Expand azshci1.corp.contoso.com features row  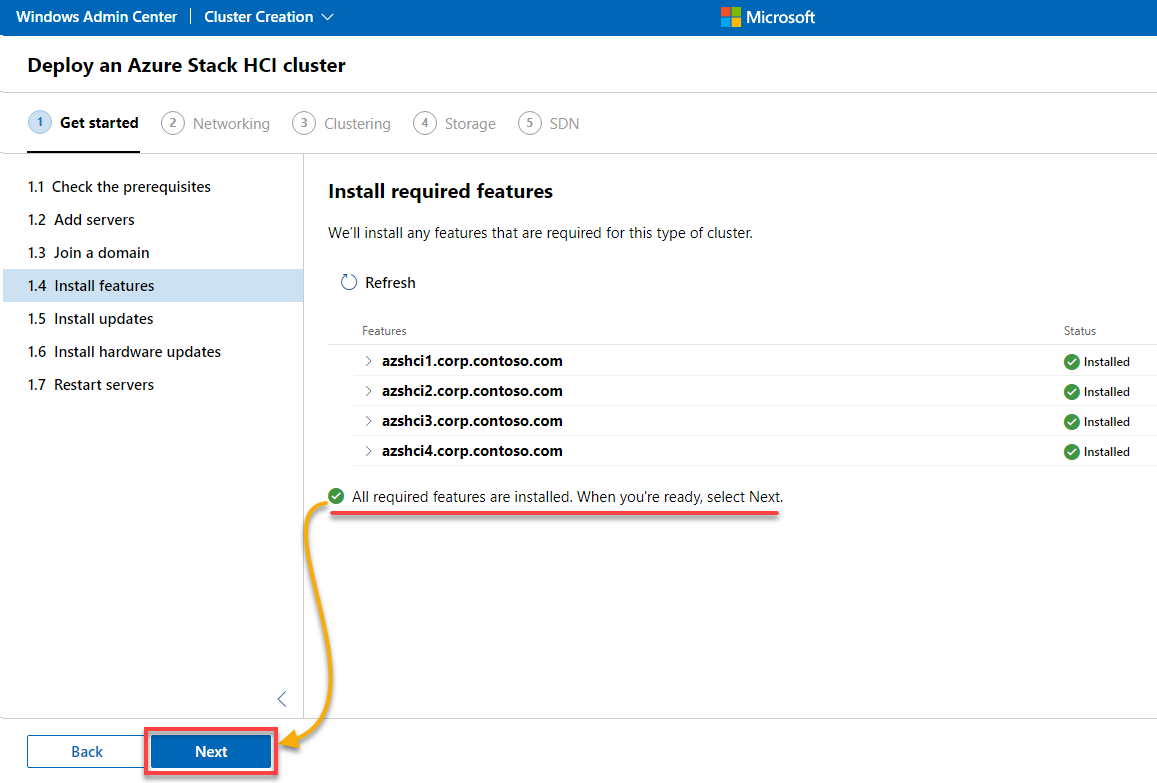pos(368,361)
